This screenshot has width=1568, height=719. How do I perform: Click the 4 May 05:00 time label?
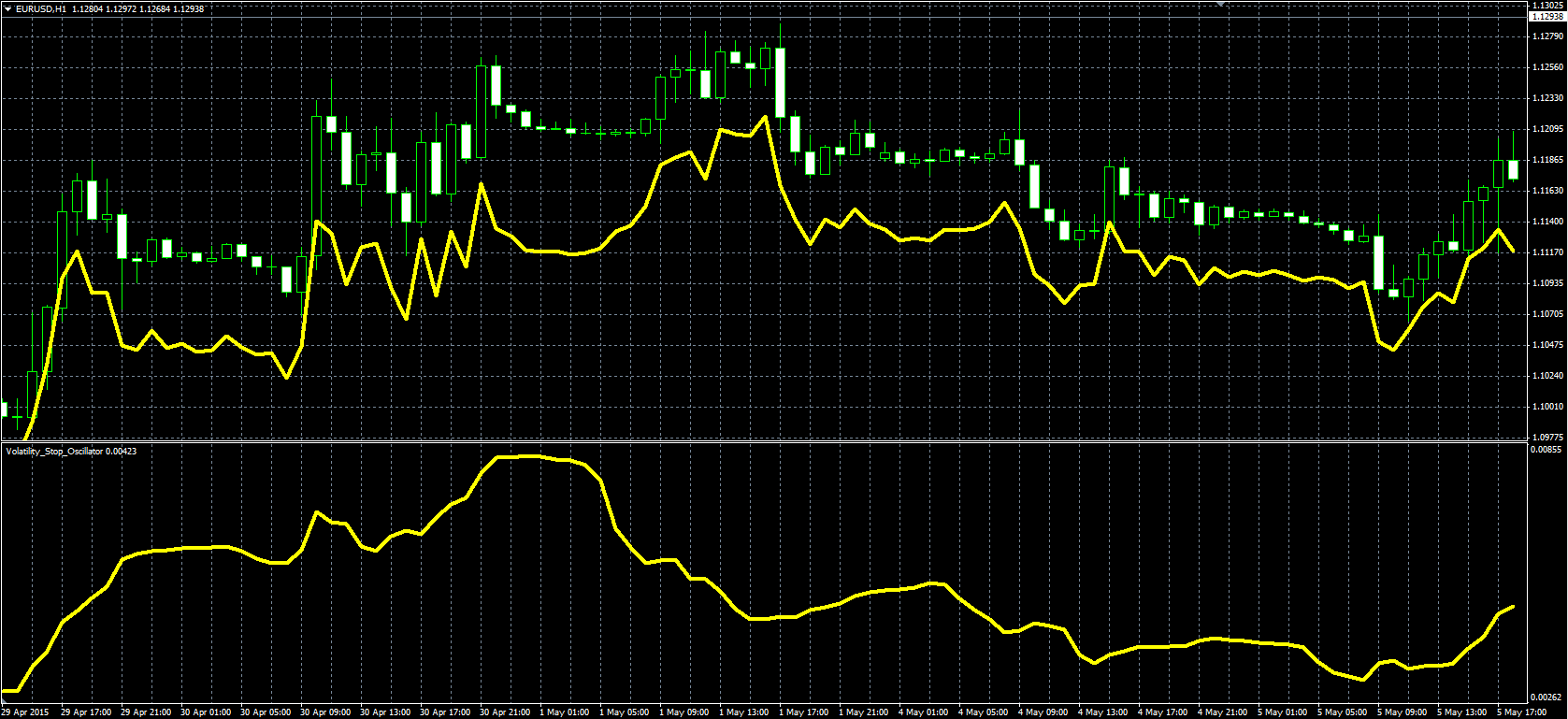point(984,712)
